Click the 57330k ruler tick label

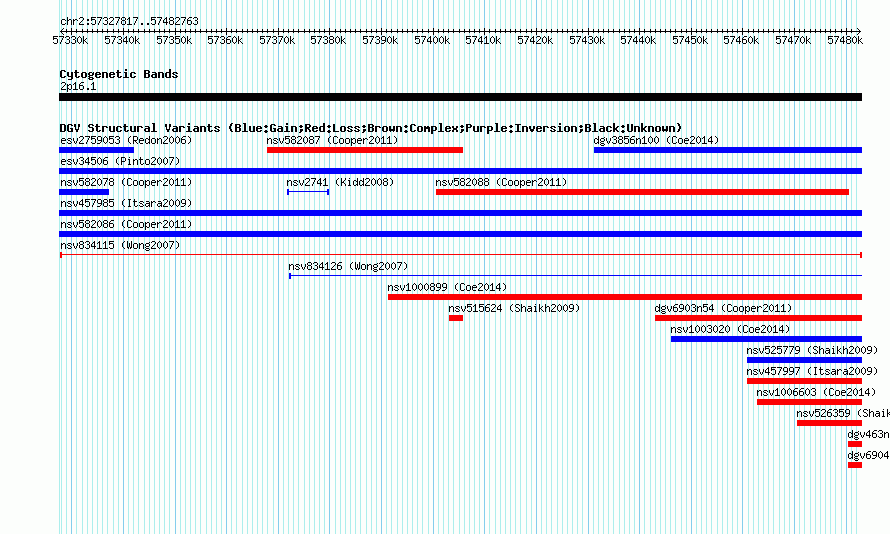click(x=70, y=40)
